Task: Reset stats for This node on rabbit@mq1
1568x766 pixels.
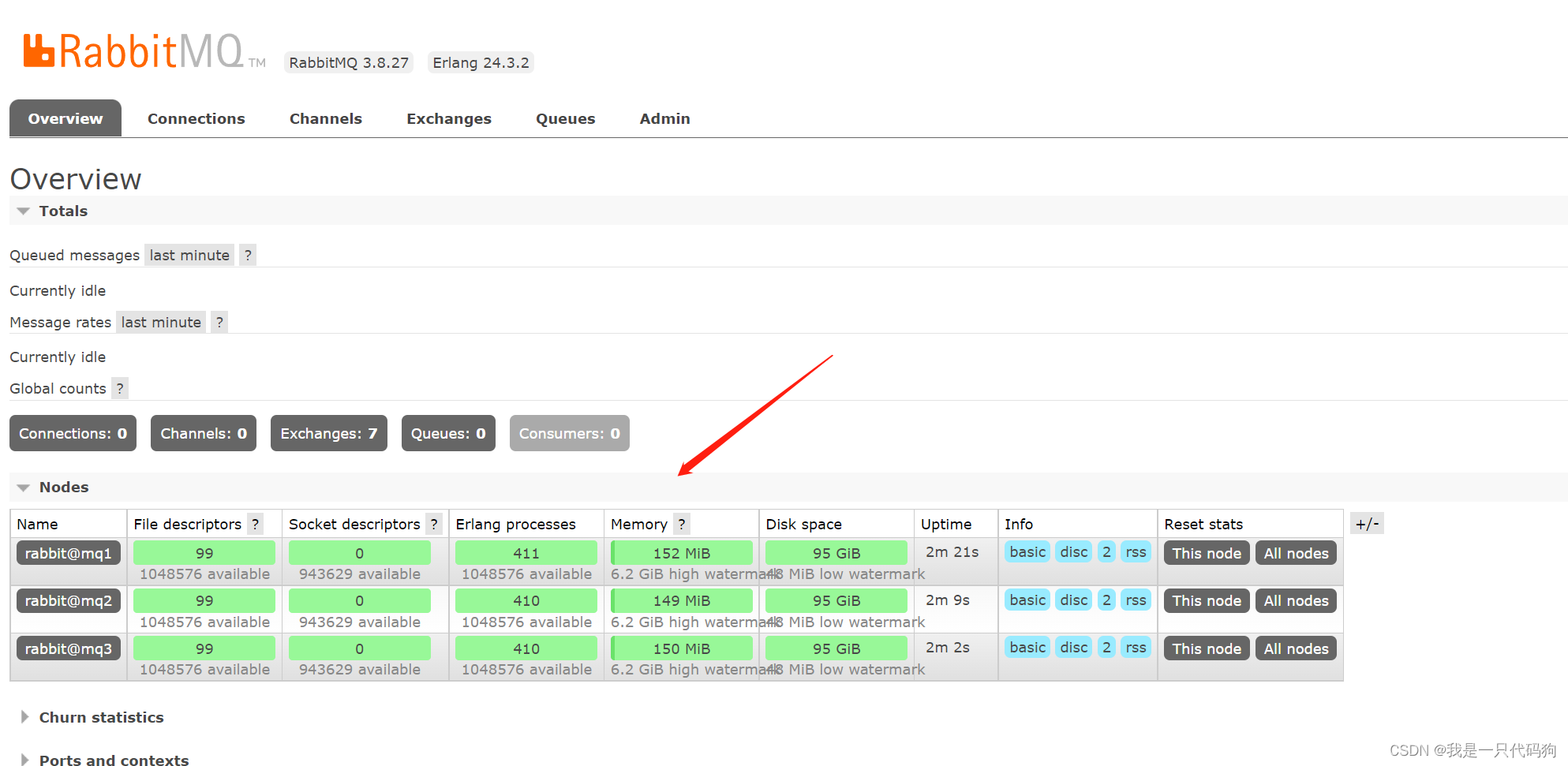Action: [x=1206, y=552]
